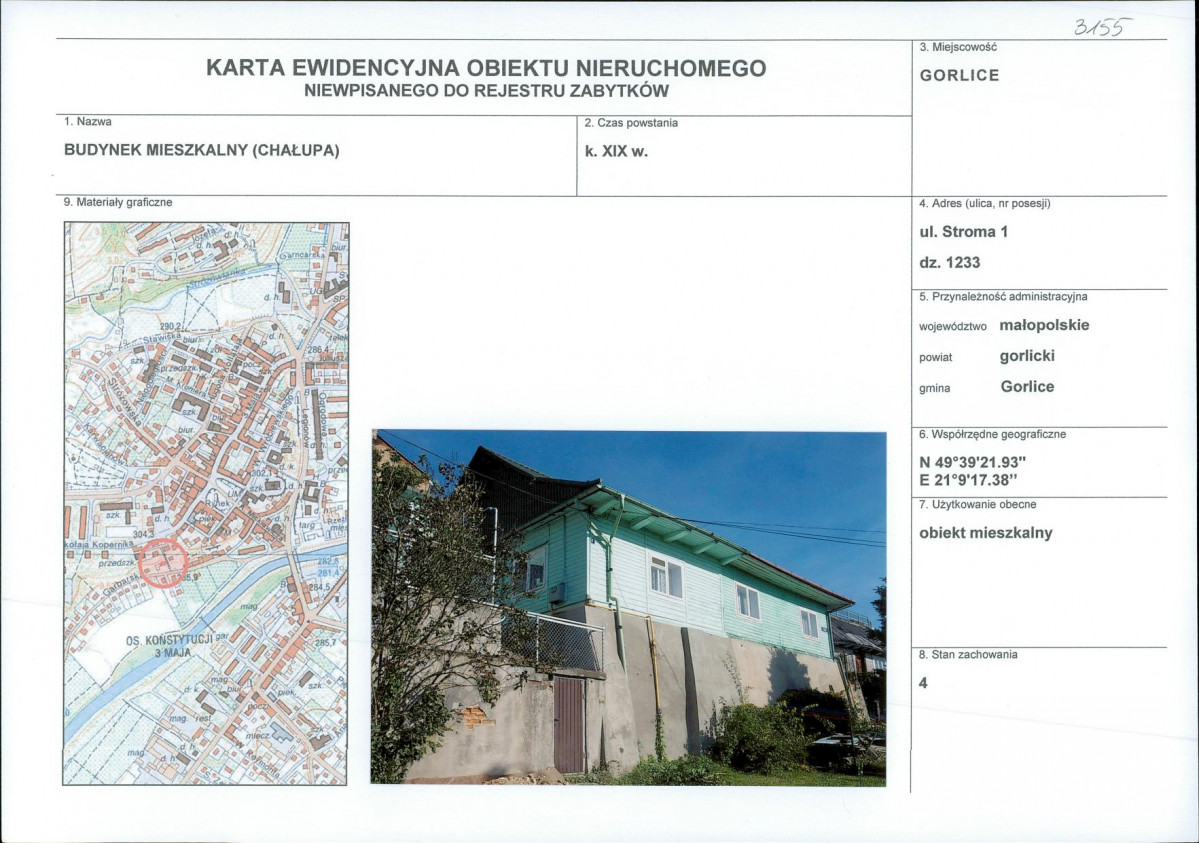Screen dimensions: 1199x843
Task: Click the 'gmina' label
Action: tap(934, 389)
